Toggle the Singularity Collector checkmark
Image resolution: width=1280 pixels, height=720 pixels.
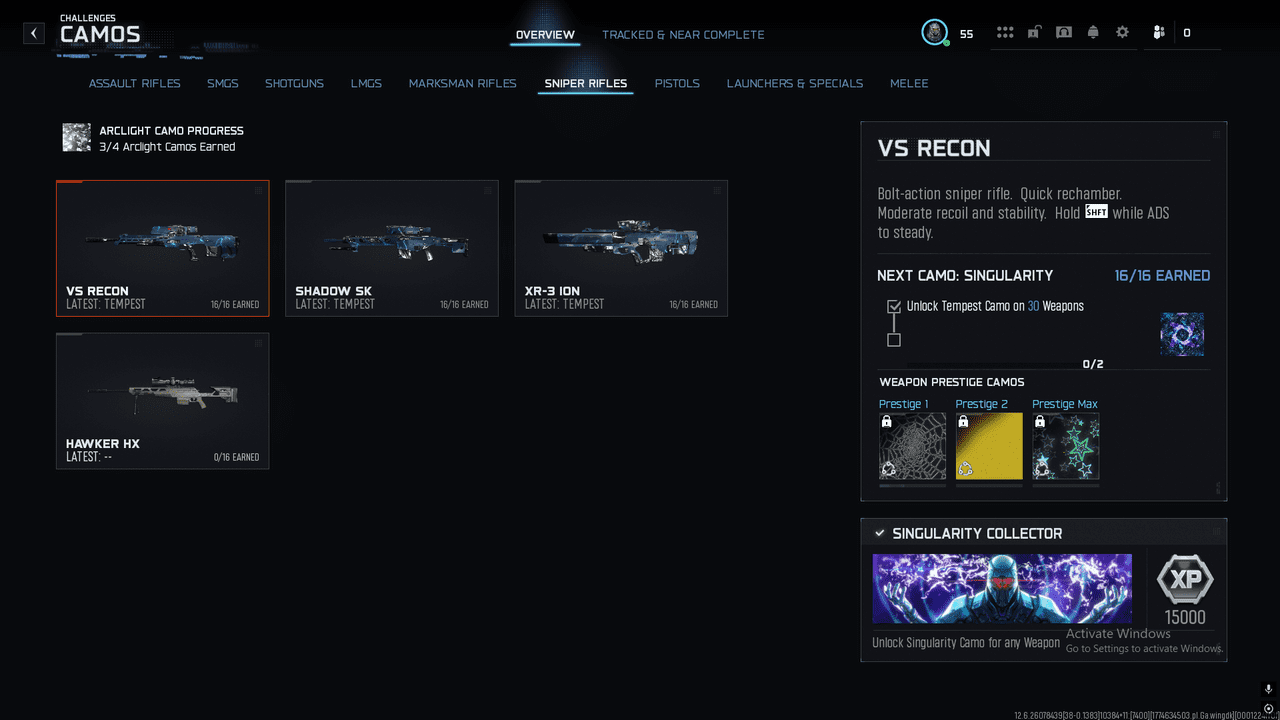pos(879,534)
